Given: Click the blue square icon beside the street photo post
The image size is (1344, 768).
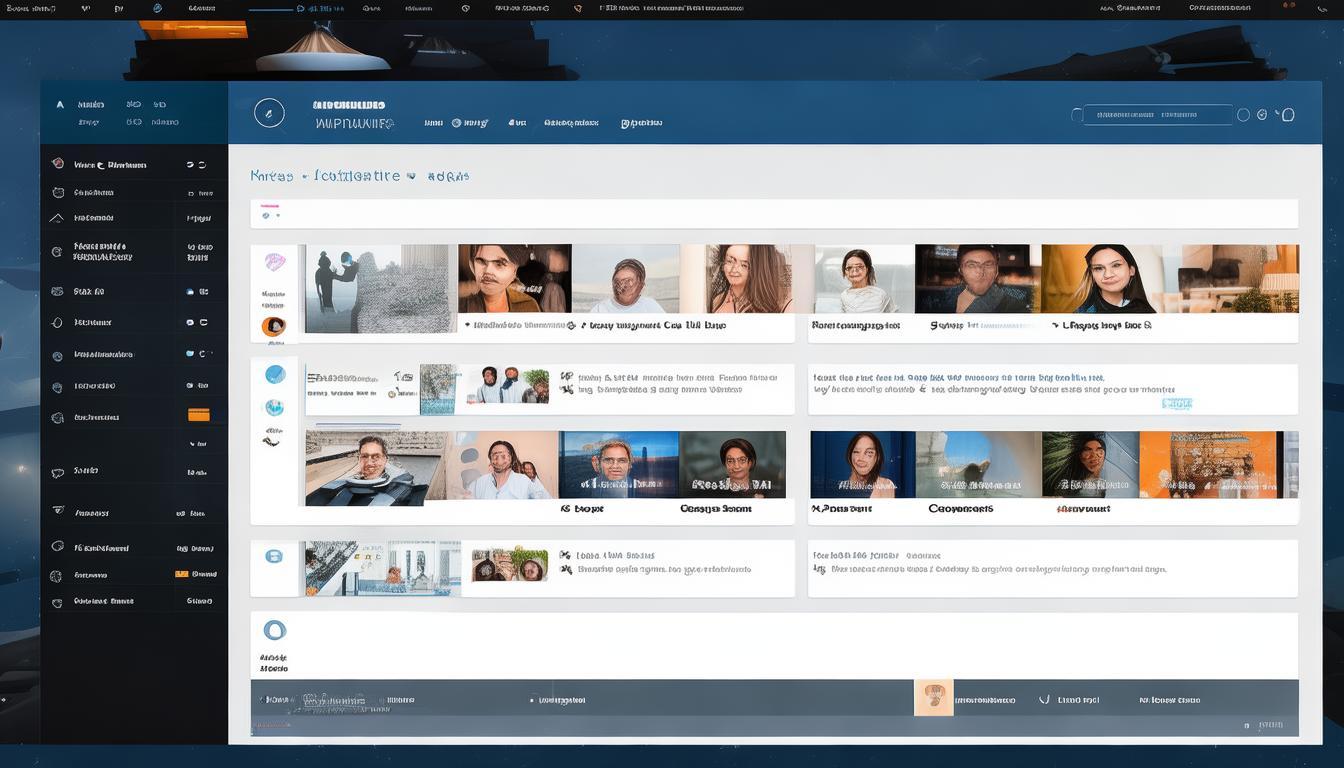Looking at the screenshot, I should click(x=274, y=557).
